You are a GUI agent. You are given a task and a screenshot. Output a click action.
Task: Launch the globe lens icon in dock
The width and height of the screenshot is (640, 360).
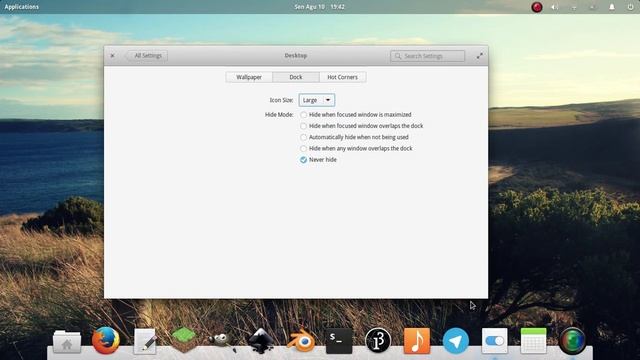click(x=572, y=341)
